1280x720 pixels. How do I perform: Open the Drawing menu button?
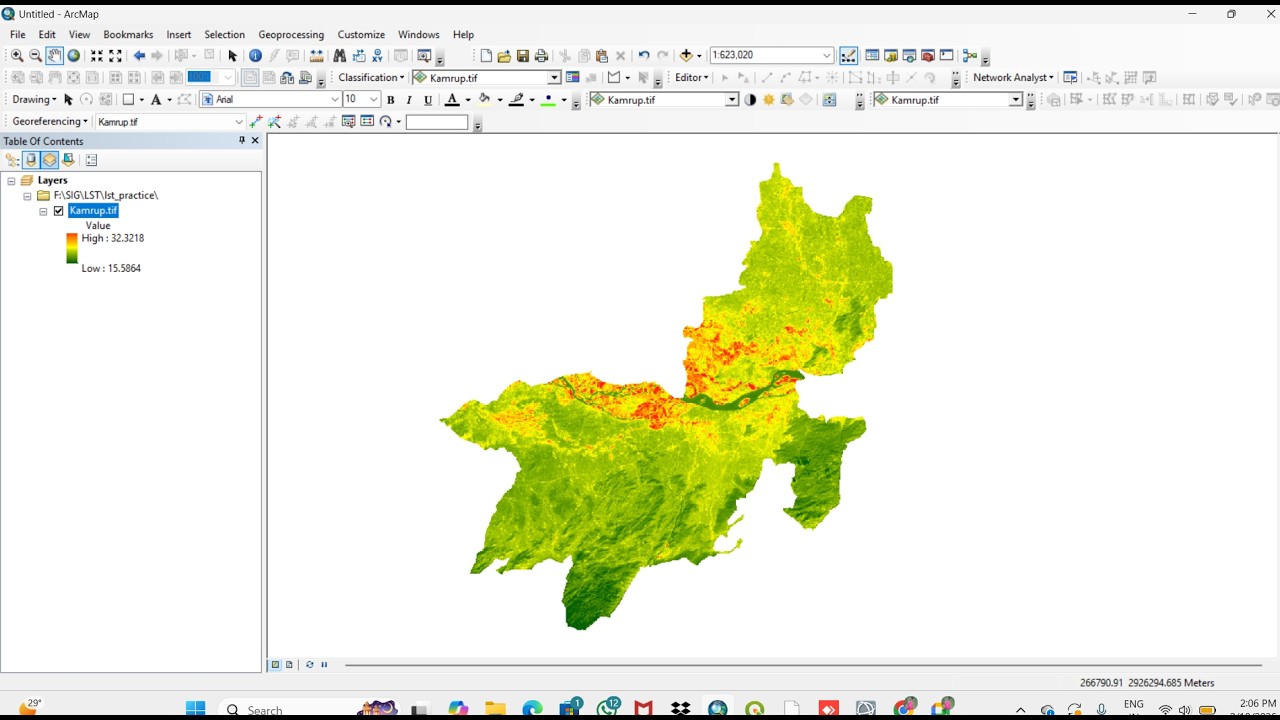(34, 100)
